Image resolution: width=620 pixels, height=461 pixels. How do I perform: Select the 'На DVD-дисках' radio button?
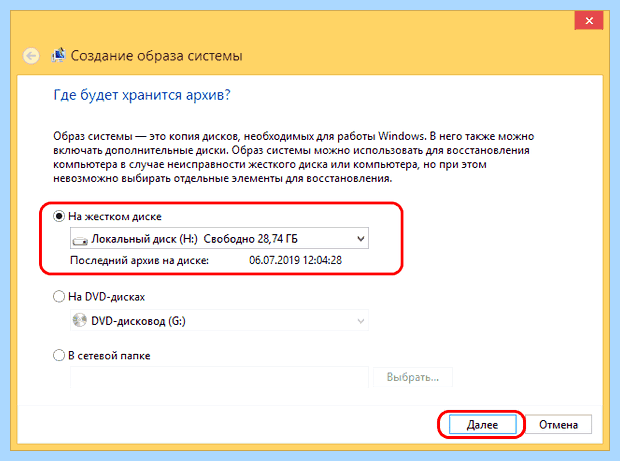[59, 296]
